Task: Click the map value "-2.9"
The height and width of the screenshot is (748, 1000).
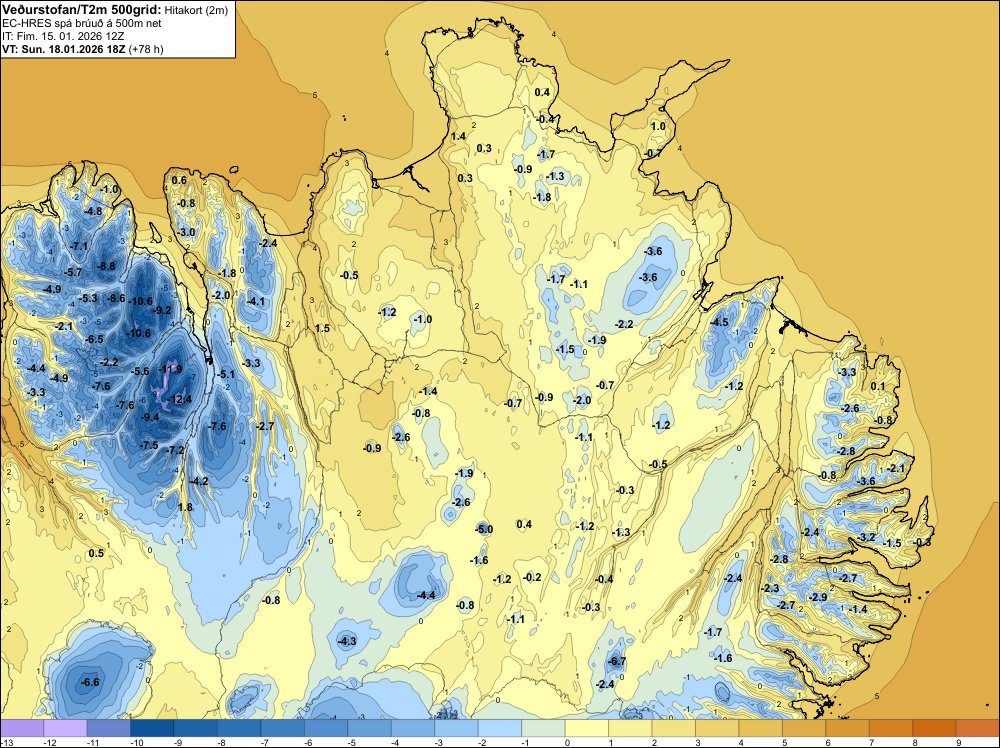Action: 818,597
